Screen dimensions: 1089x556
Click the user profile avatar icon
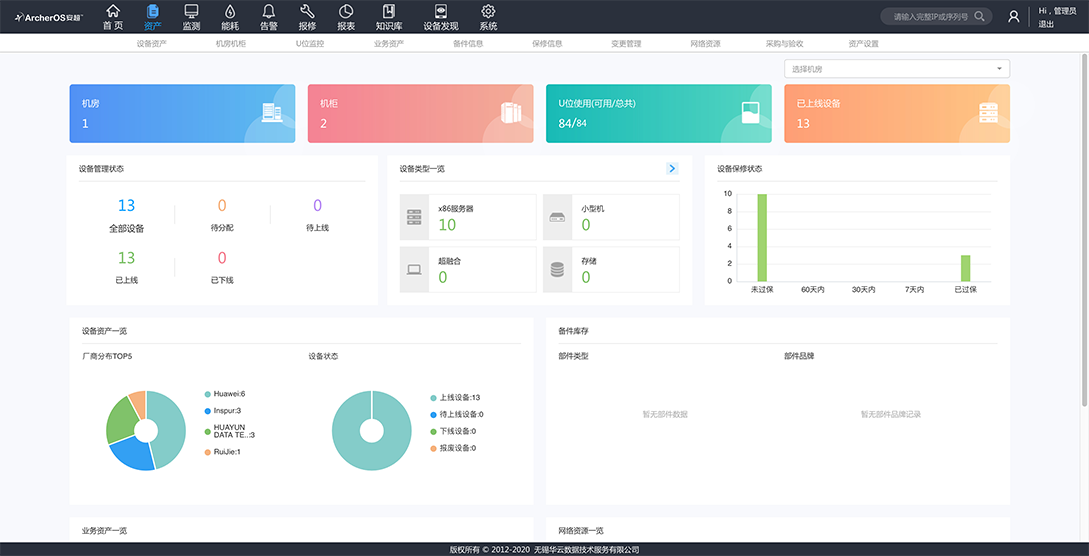click(x=1014, y=16)
